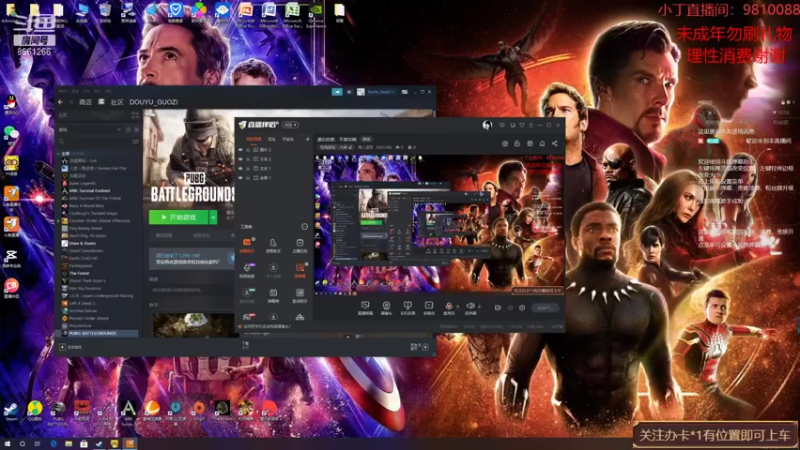Expand speaker options arrow
This screenshot has width=800, height=450.
[x=479, y=307]
